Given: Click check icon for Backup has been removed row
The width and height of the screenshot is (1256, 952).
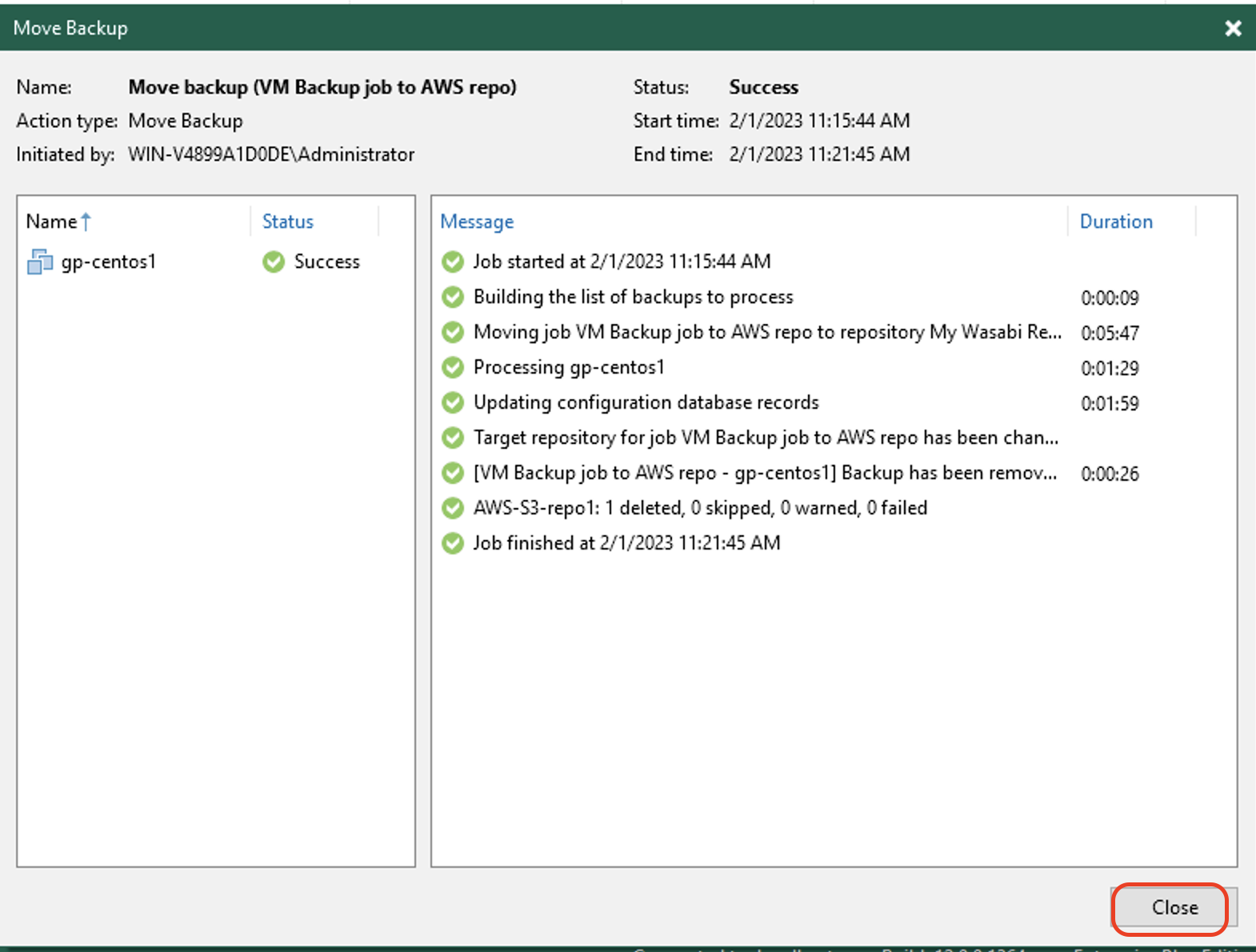Looking at the screenshot, I should tap(453, 473).
